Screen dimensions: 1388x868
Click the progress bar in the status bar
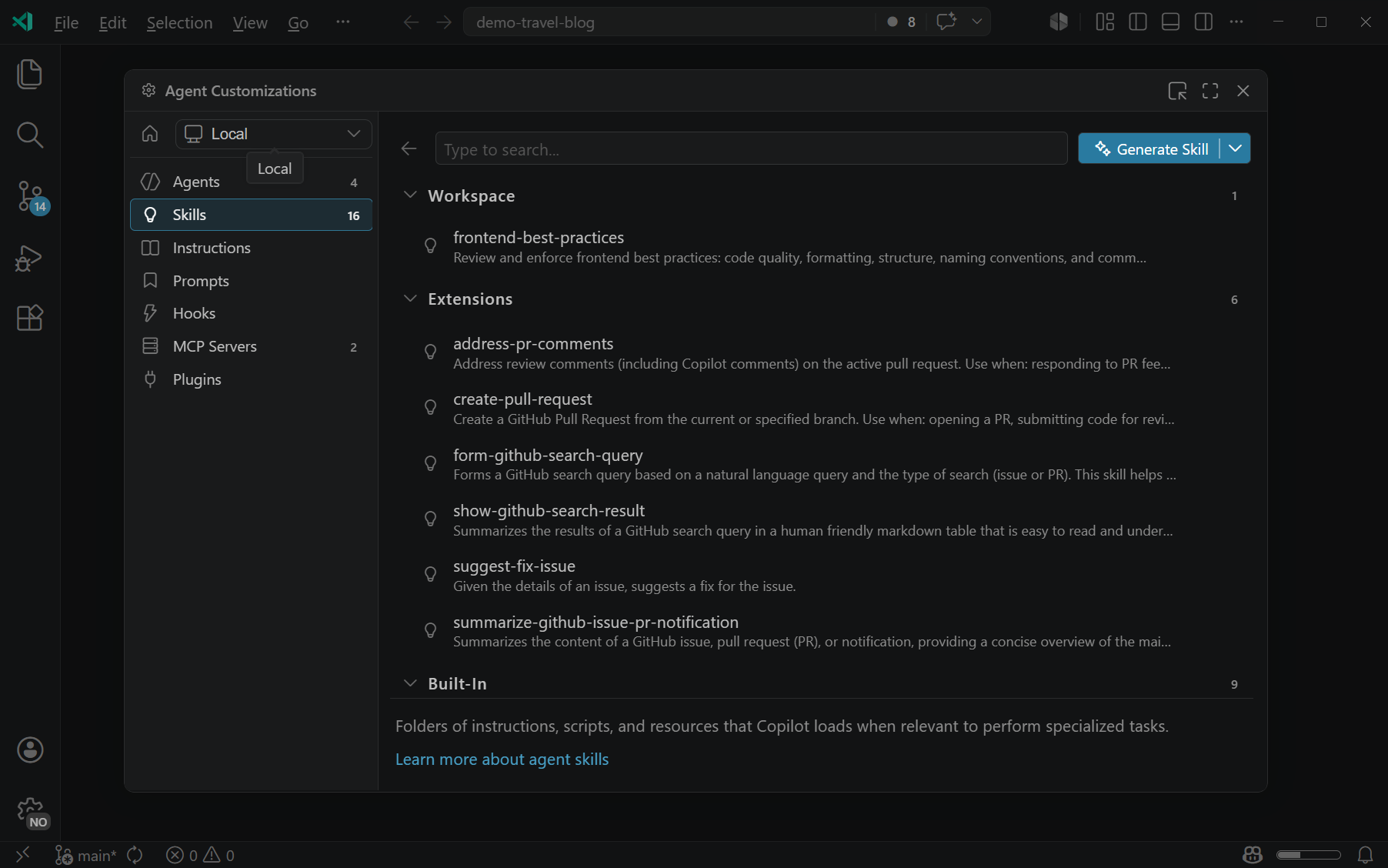point(1308,855)
